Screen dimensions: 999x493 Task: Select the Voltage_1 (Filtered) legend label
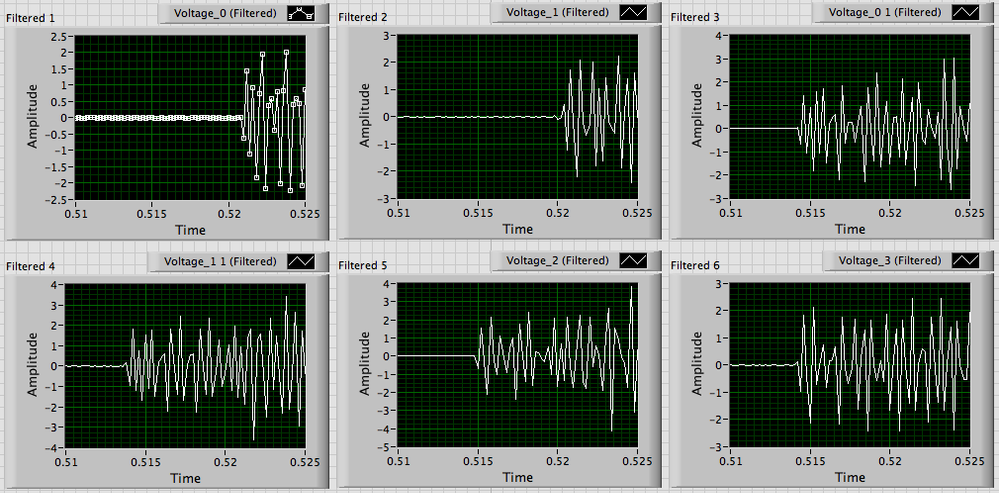[x=557, y=12]
